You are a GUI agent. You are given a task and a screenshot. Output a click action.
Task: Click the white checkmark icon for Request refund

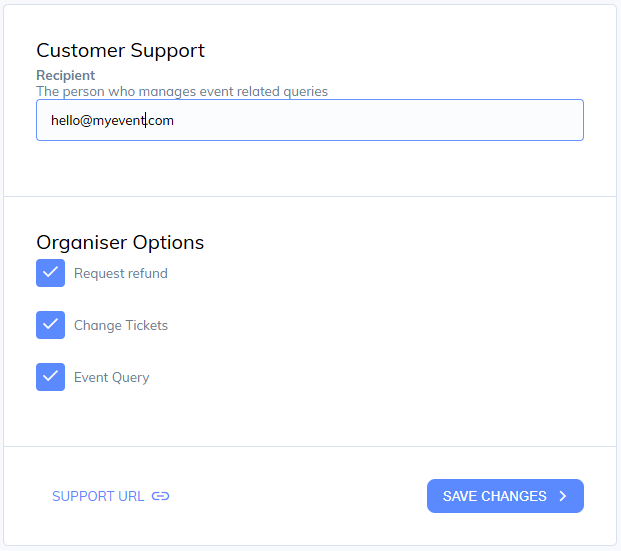[x=50, y=273]
